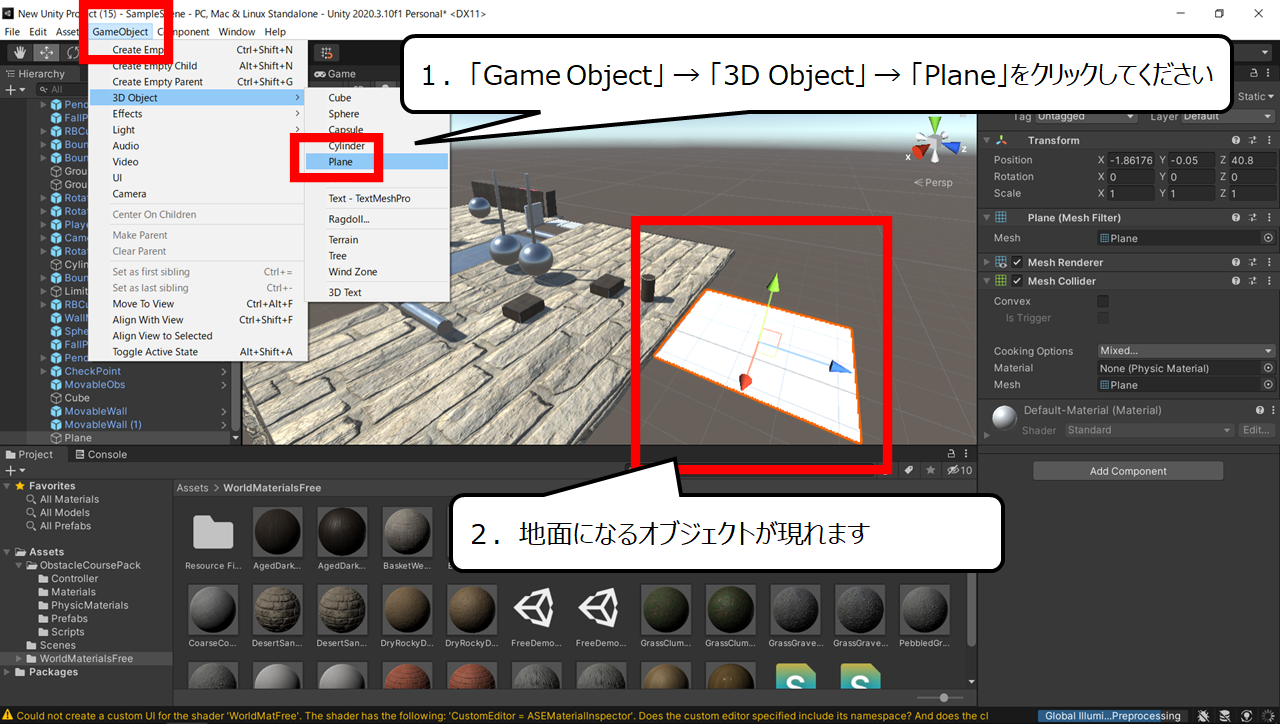The image size is (1280, 724).
Task: Open the Layer dropdown showing Default
Action: point(1228,116)
